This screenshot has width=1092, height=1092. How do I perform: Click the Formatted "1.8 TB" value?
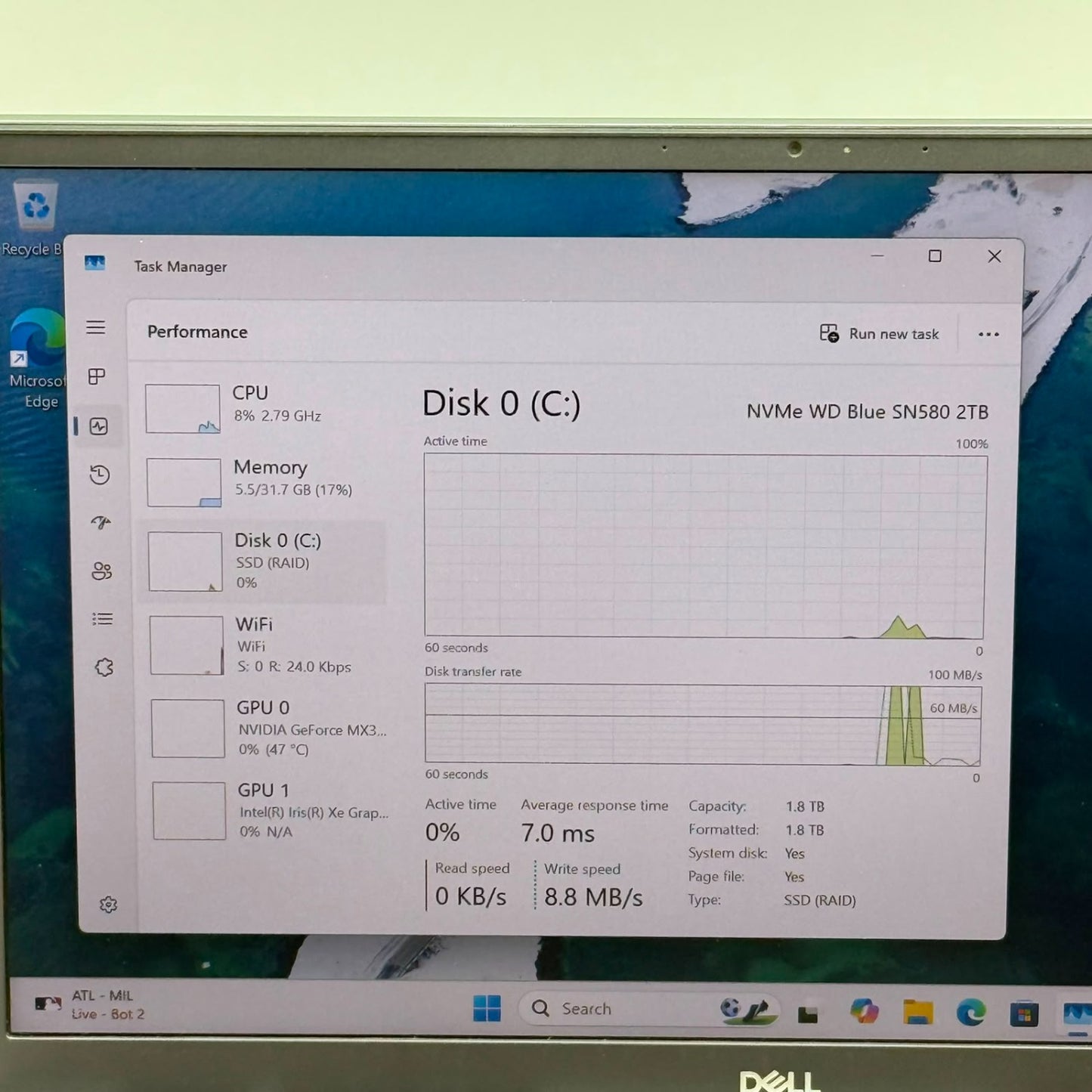point(805,830)
